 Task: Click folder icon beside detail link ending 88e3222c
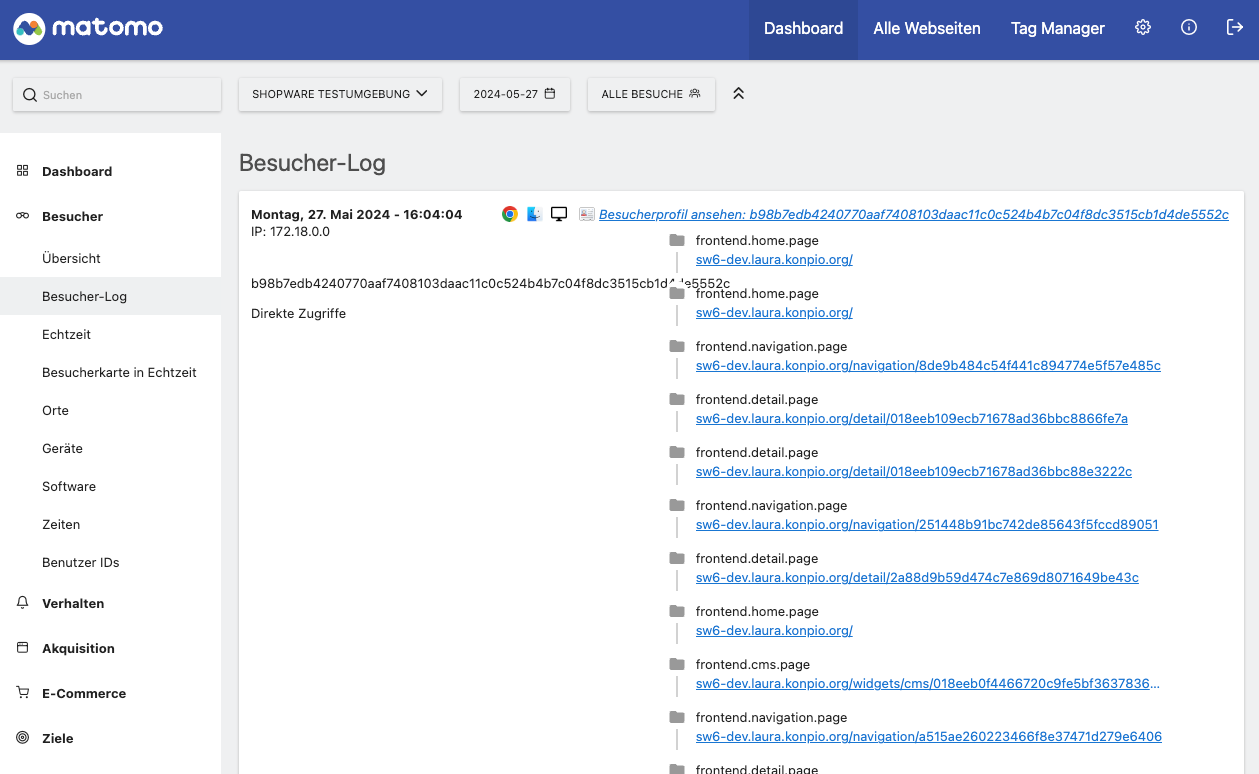pos(677,452)
